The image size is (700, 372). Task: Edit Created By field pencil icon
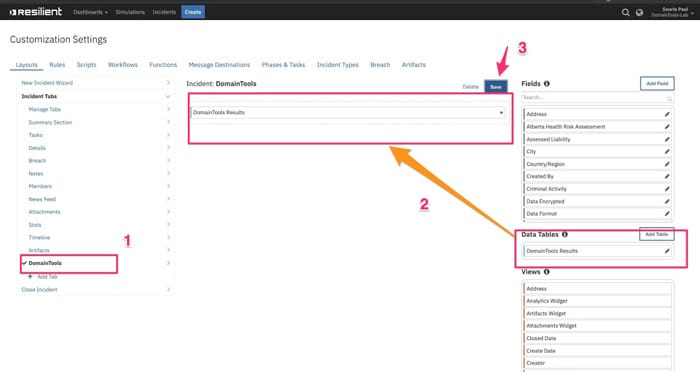point(667,176)
